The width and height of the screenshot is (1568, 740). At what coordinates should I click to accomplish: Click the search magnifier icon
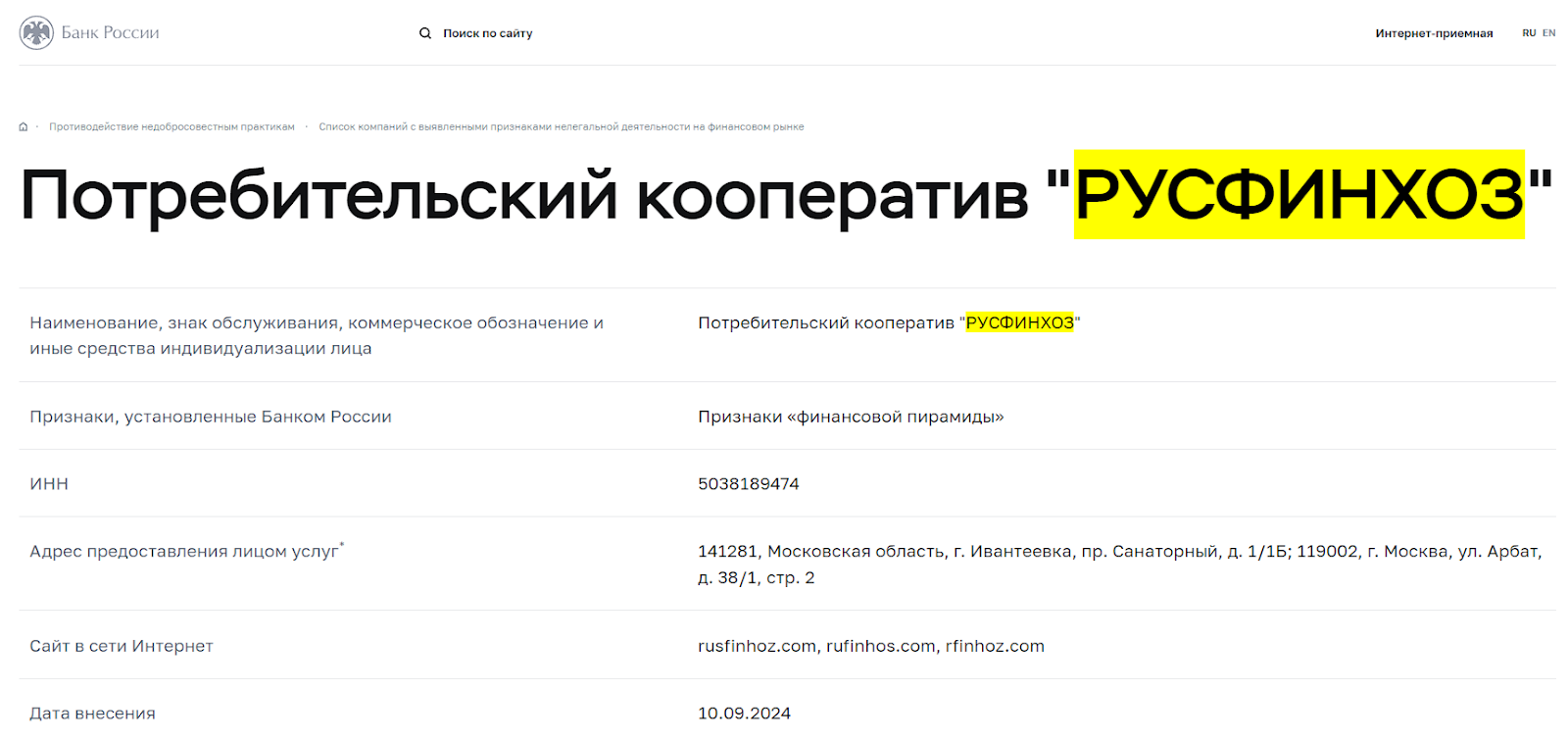coord(425,33)
